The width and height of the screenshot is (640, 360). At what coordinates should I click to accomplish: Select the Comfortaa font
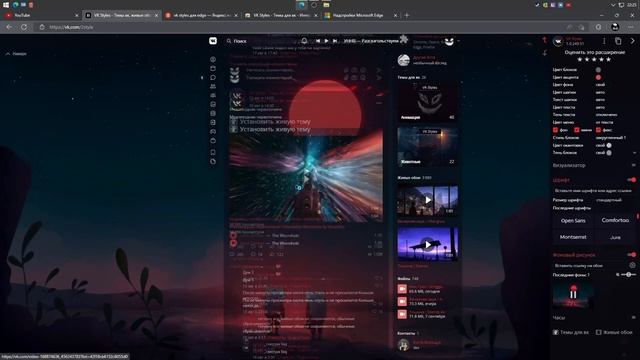tap(615, 220)
